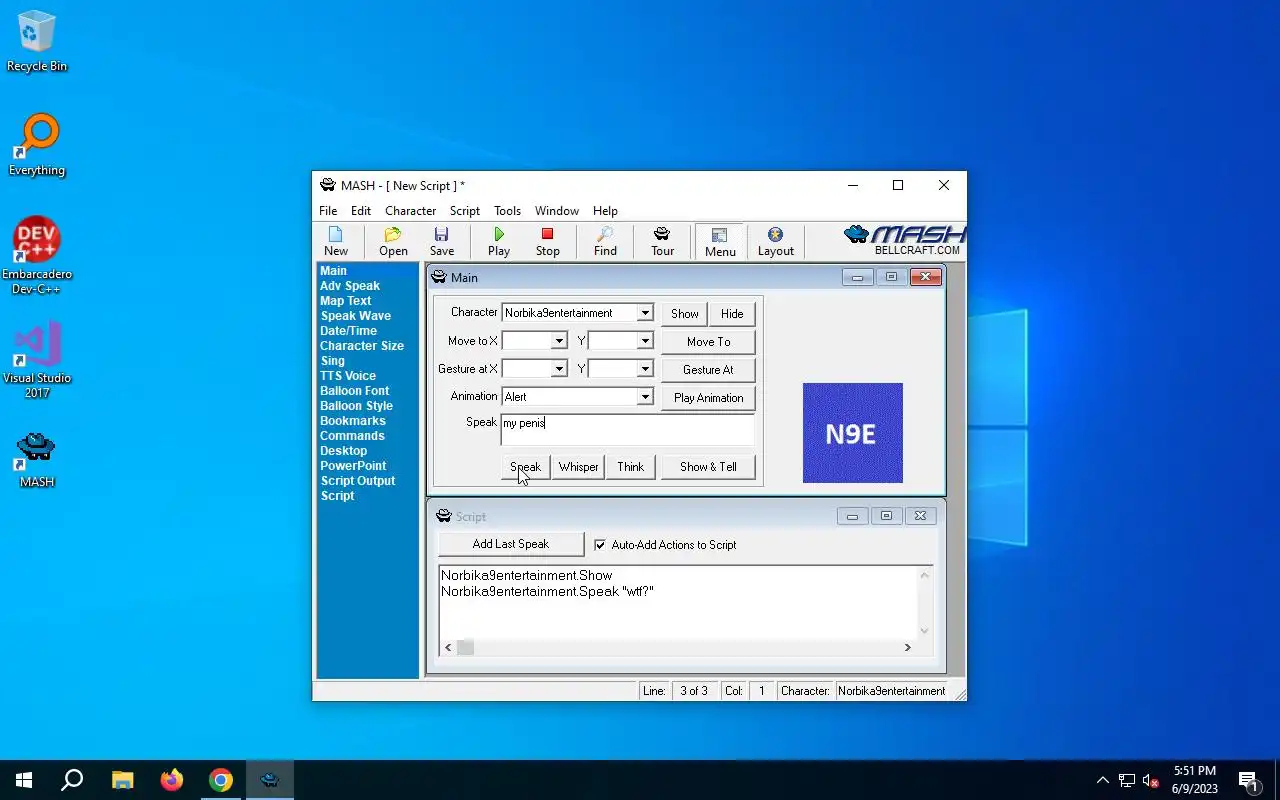Open taskbar Search
The image size is (1280, 800).
click(72, 780)
